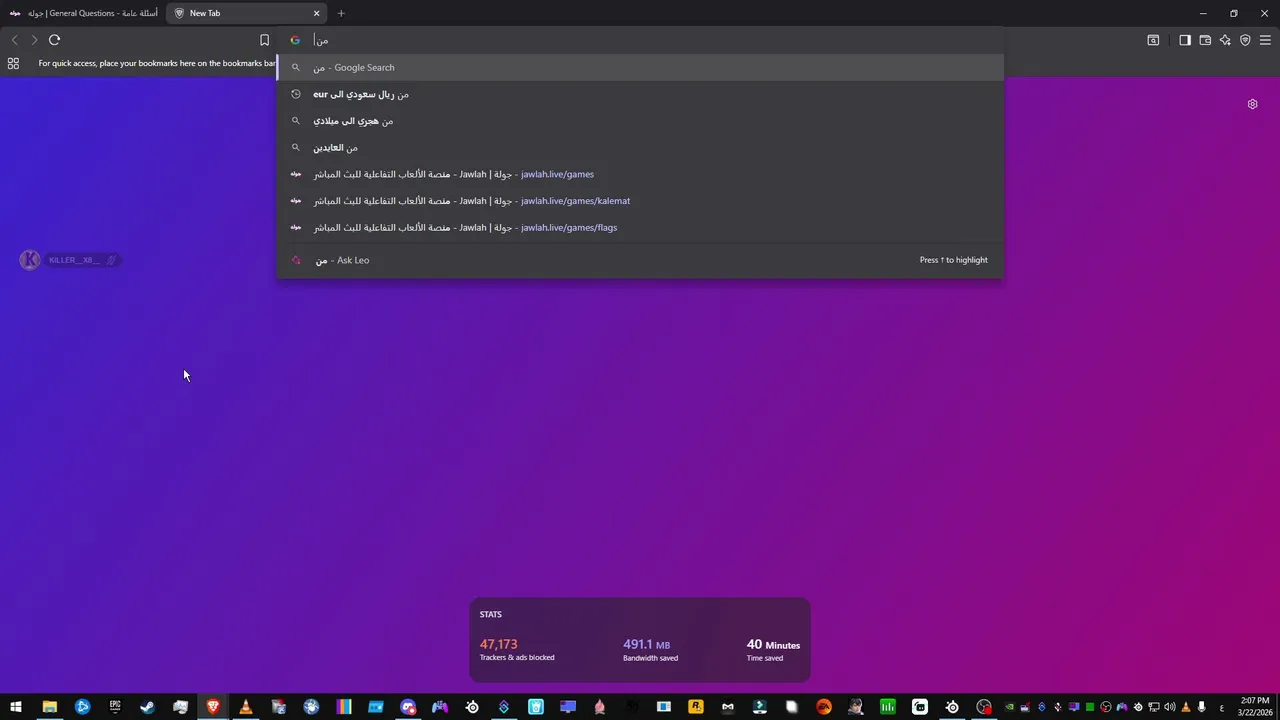Select the 'من هجري الى ميلادي' suggestion
Image resolution: width=1280 pixels, height=720 pixels.
pos(640,121)
